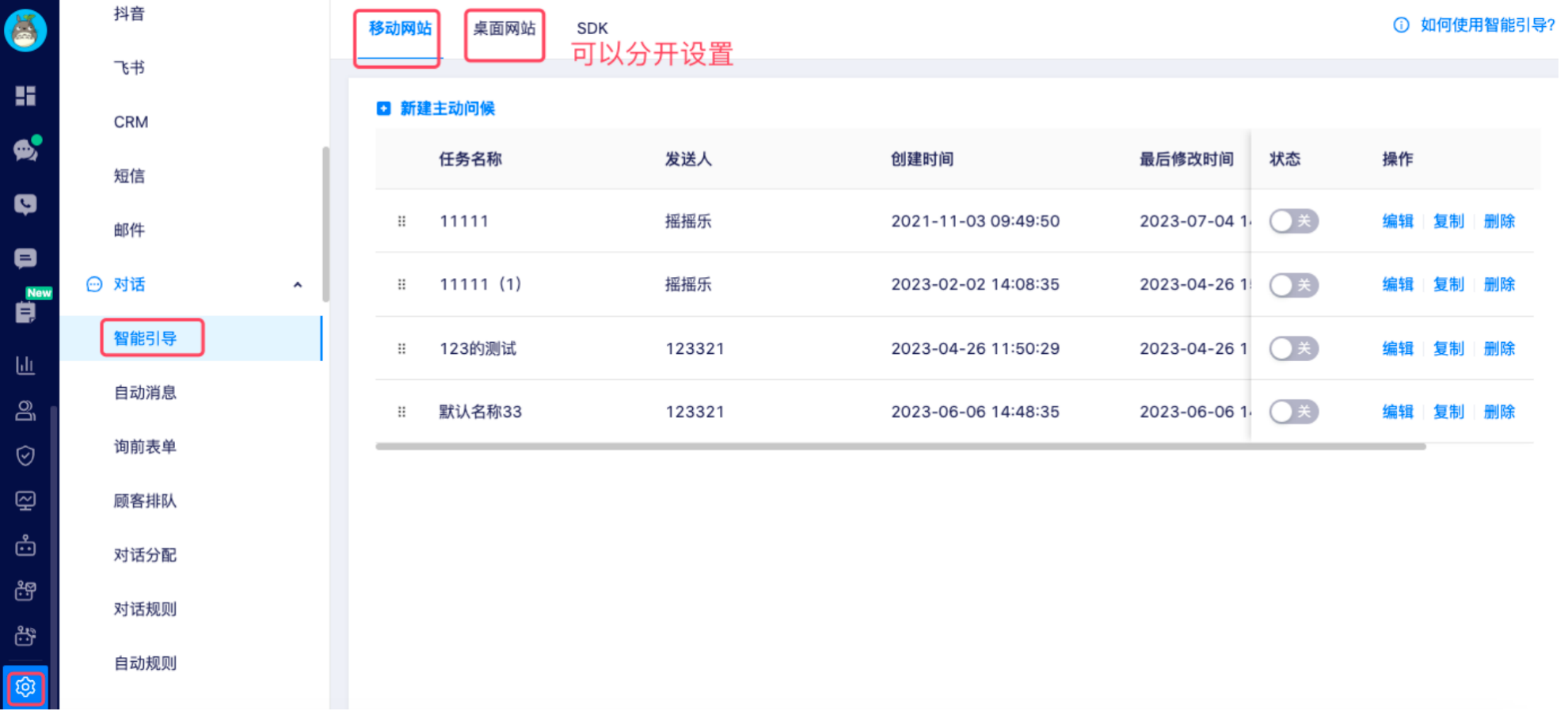Click the 创建时间 cell 2021-11-03 09:49:50
The image size is (1568, 711).
(x=975, y=222)
